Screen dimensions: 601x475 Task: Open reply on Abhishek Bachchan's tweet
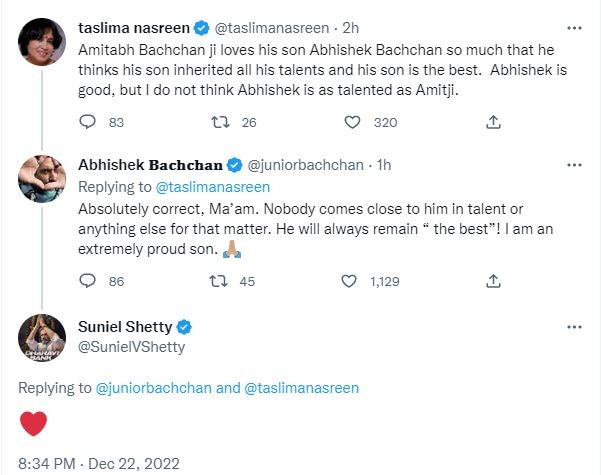click(87, 281)
